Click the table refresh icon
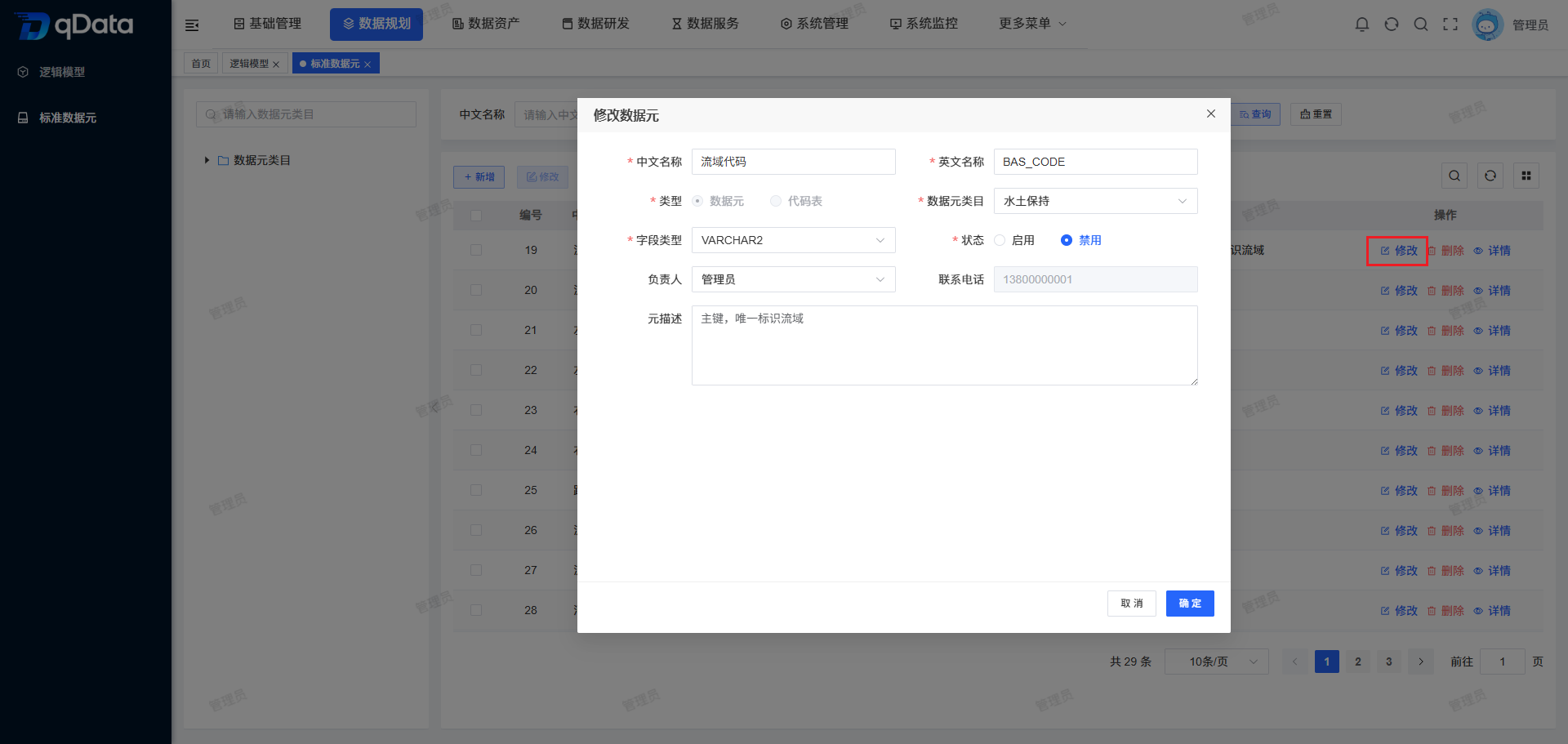 click(1490, 176)
